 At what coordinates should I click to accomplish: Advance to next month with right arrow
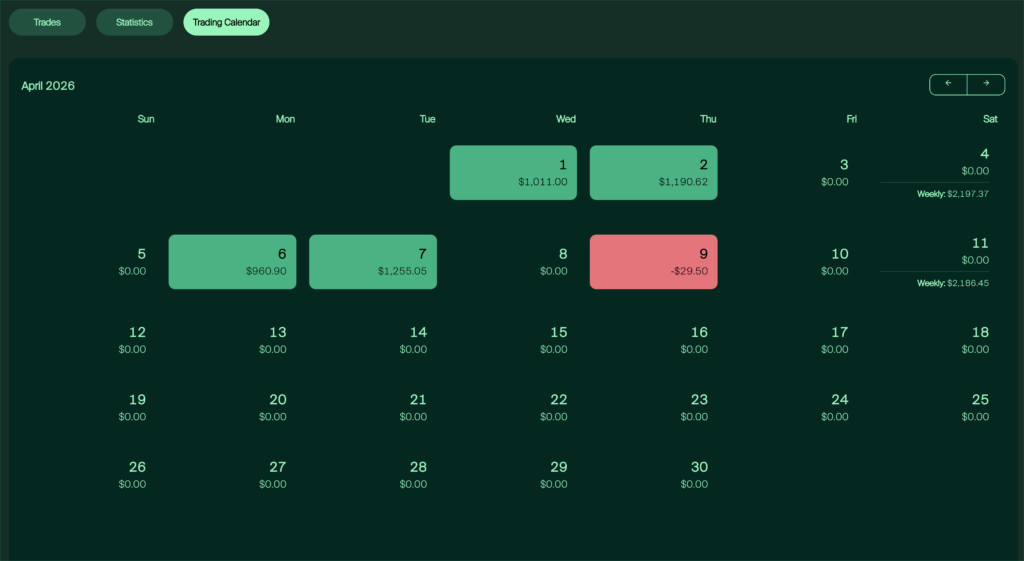tap(986, 84)
